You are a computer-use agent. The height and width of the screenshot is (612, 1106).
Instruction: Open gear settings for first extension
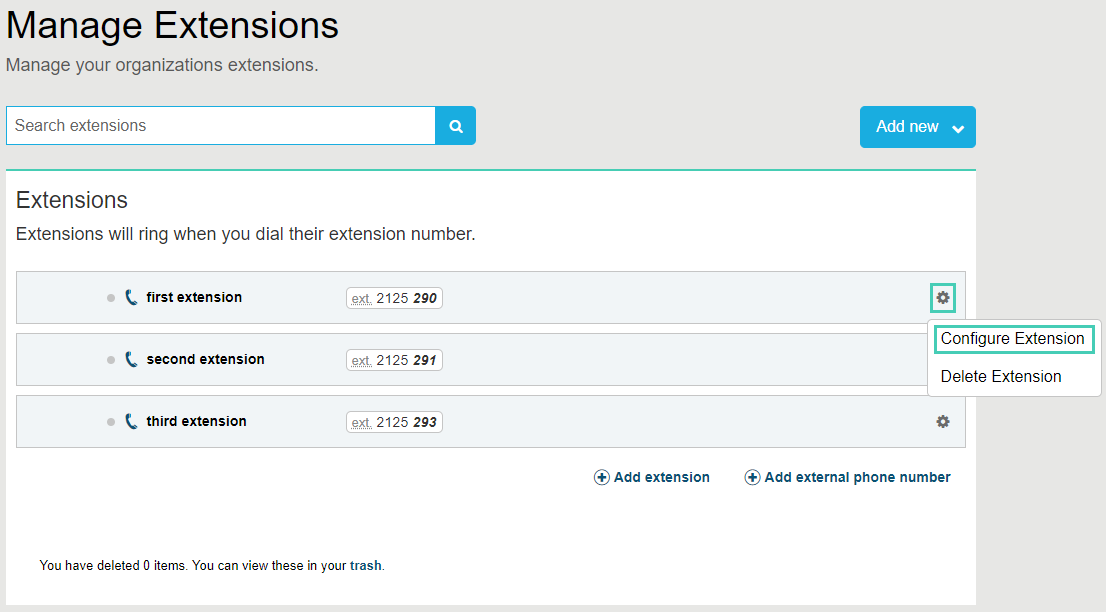(942, 297)
